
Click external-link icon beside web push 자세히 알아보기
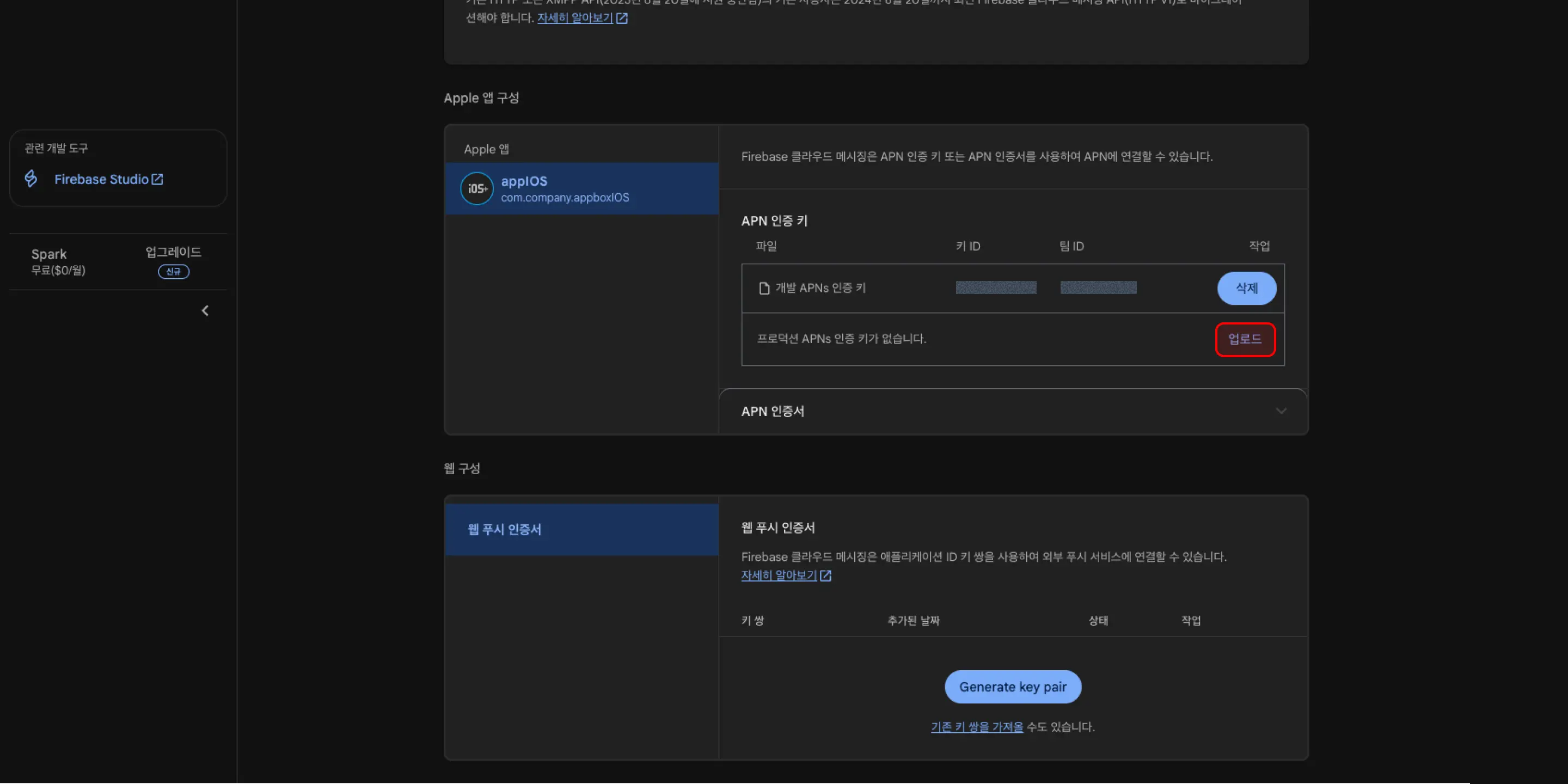tap(825, 575)
